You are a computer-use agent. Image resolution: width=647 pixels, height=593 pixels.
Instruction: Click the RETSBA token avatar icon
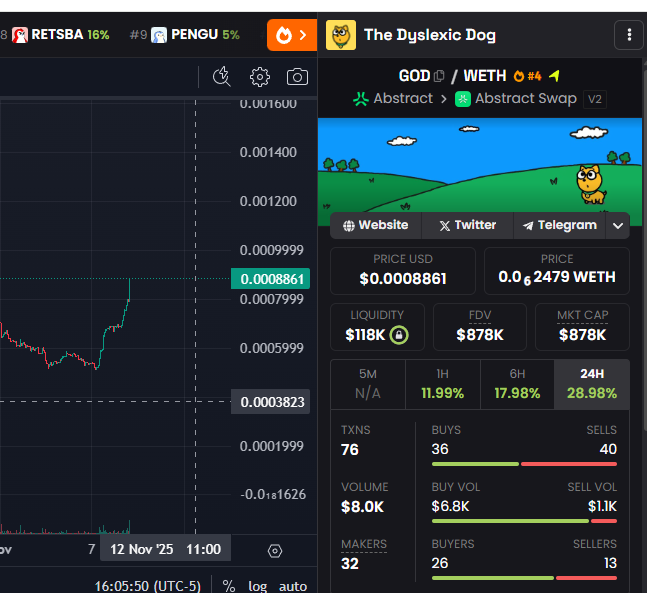tap(20, 35)
